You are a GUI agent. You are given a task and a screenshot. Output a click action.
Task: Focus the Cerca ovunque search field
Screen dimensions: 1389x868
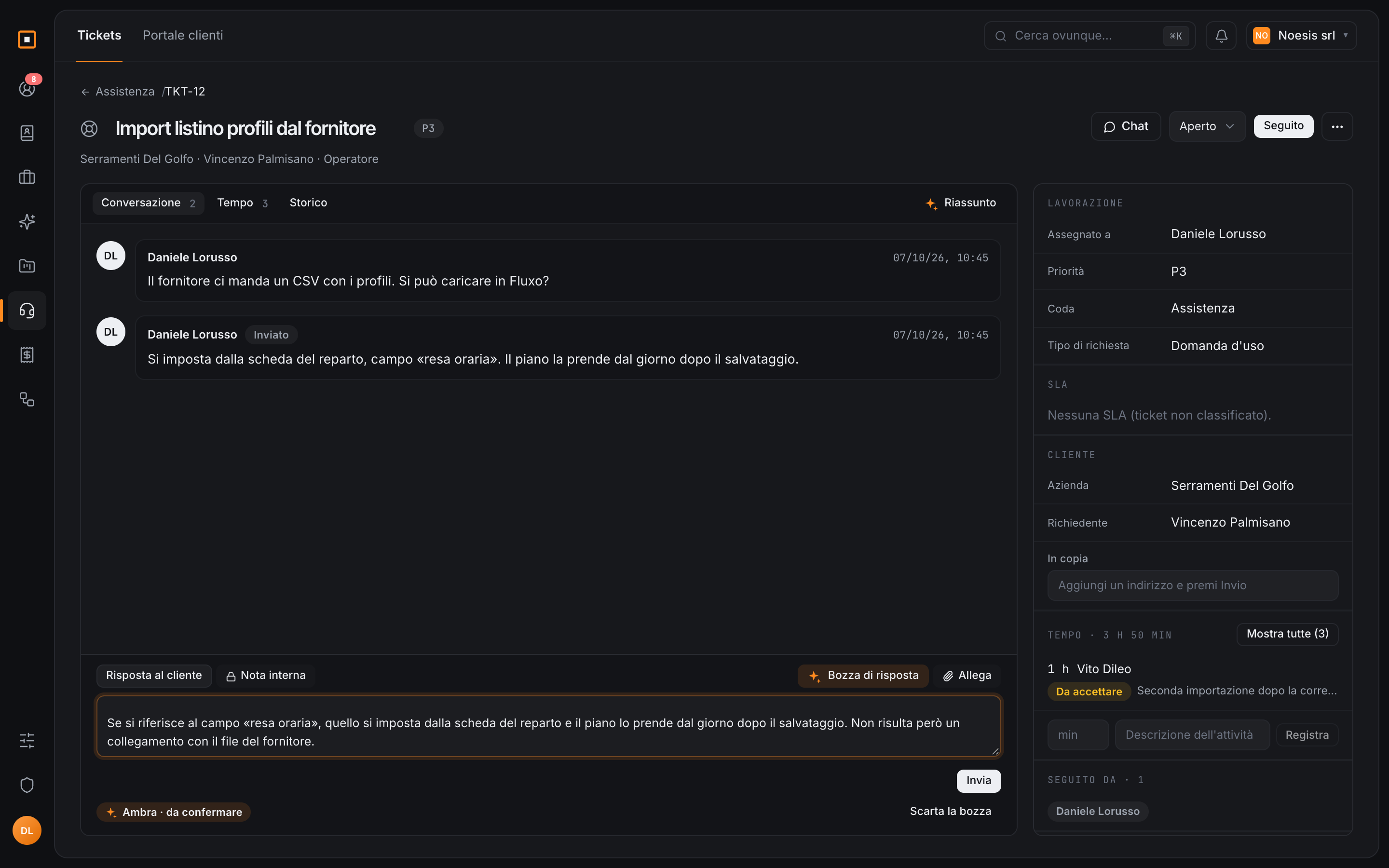pos(1089,36)
